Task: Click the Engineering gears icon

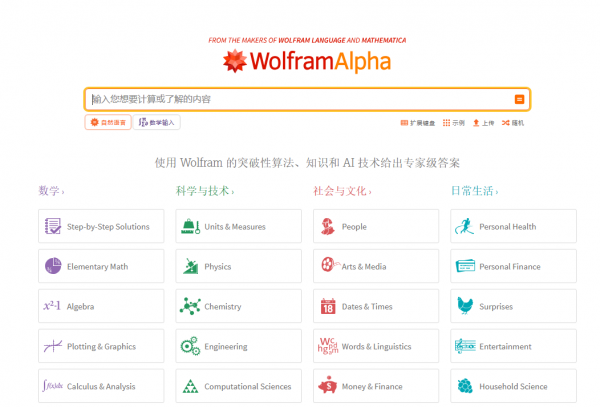Action: pos(190,346)
